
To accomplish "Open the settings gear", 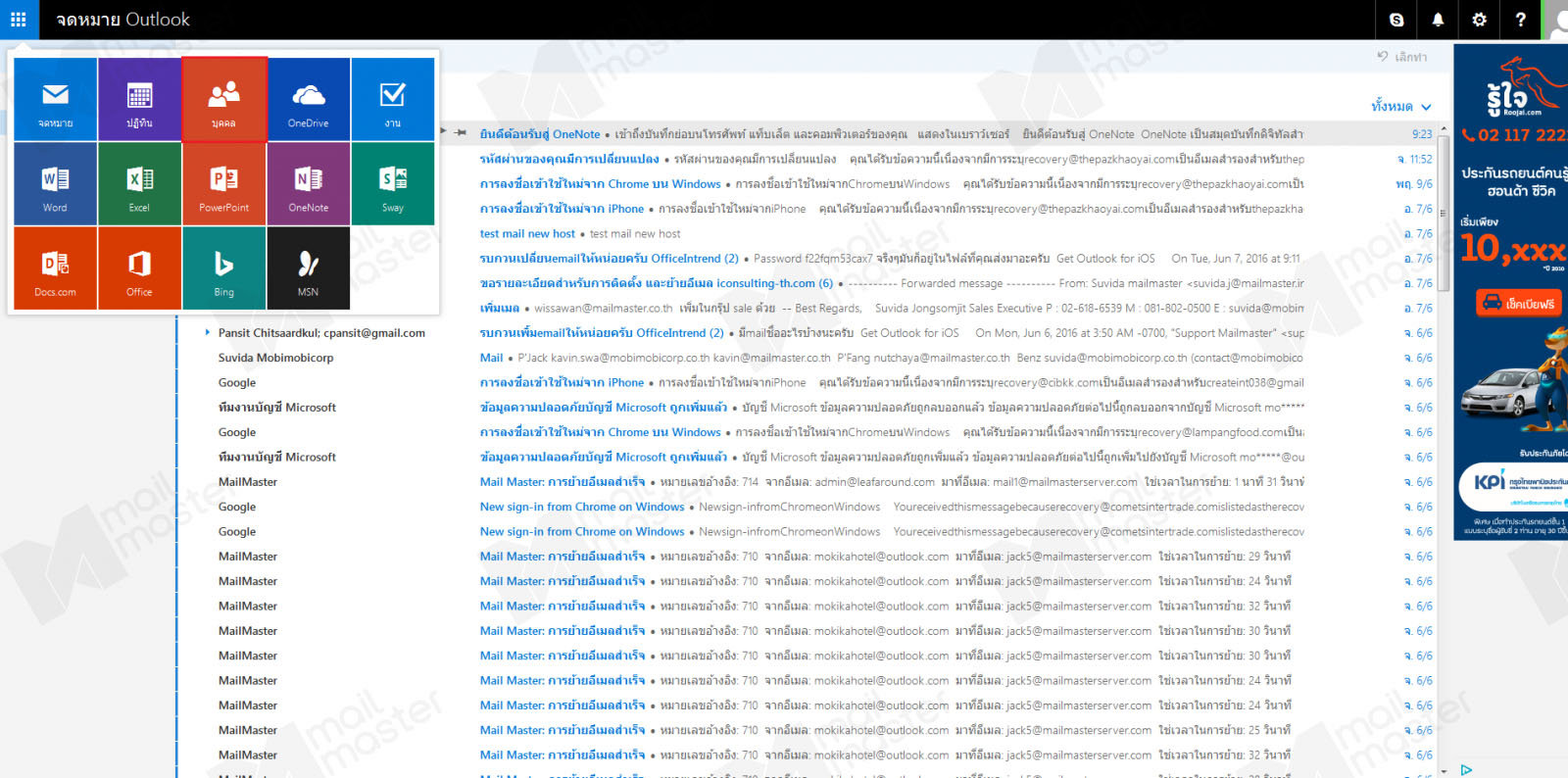I will (1479, 20).
